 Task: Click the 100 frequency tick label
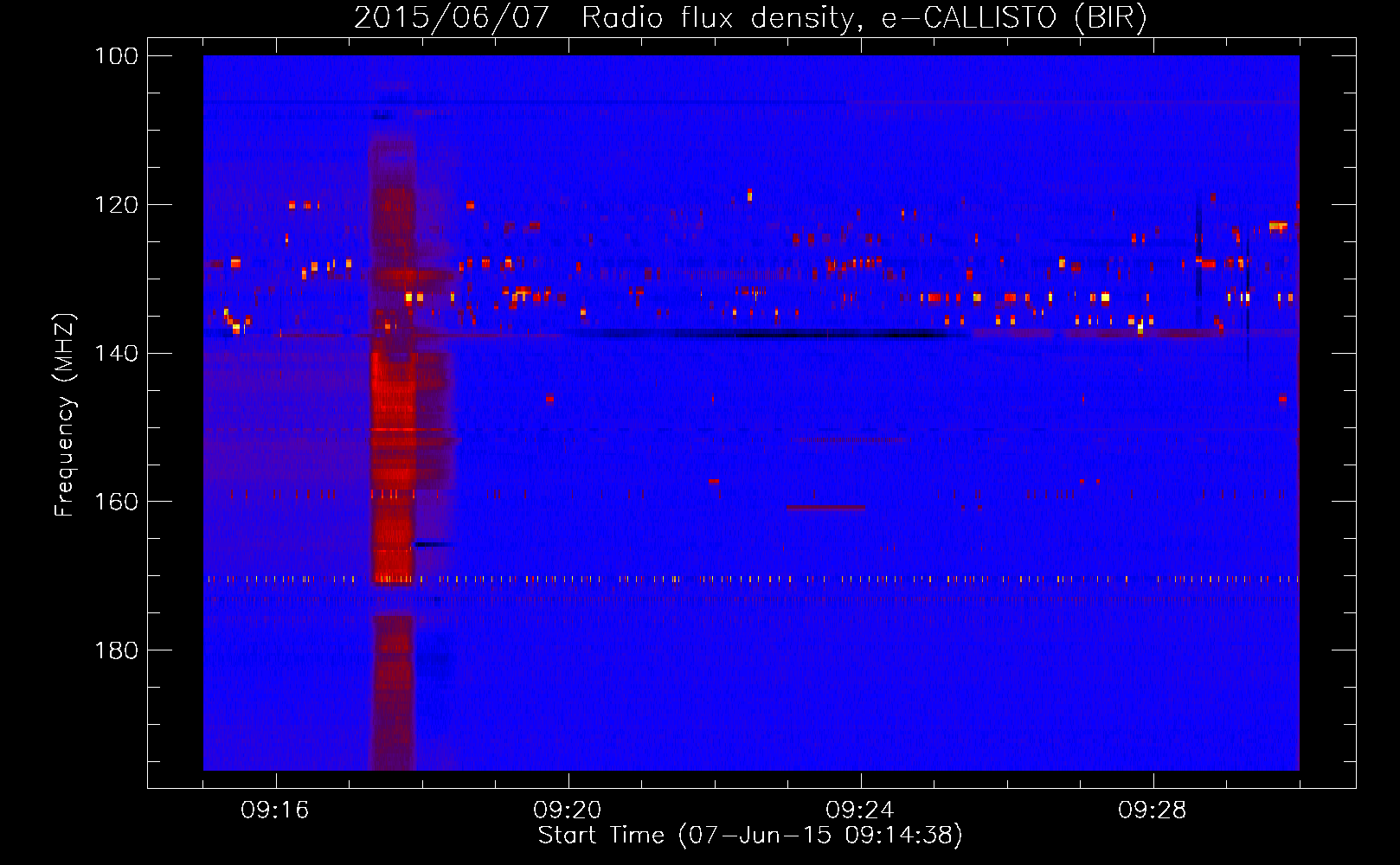(x=117, y=56)
